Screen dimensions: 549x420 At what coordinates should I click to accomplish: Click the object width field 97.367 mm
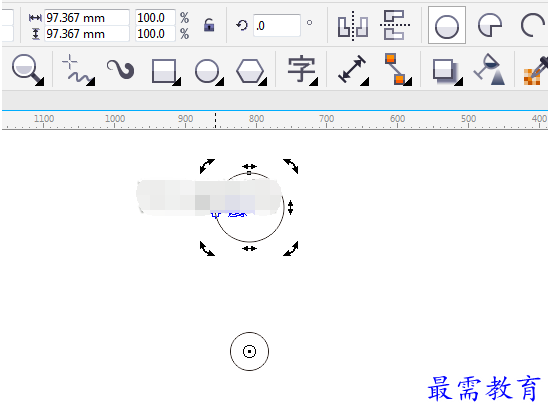[x=87, y=18]
